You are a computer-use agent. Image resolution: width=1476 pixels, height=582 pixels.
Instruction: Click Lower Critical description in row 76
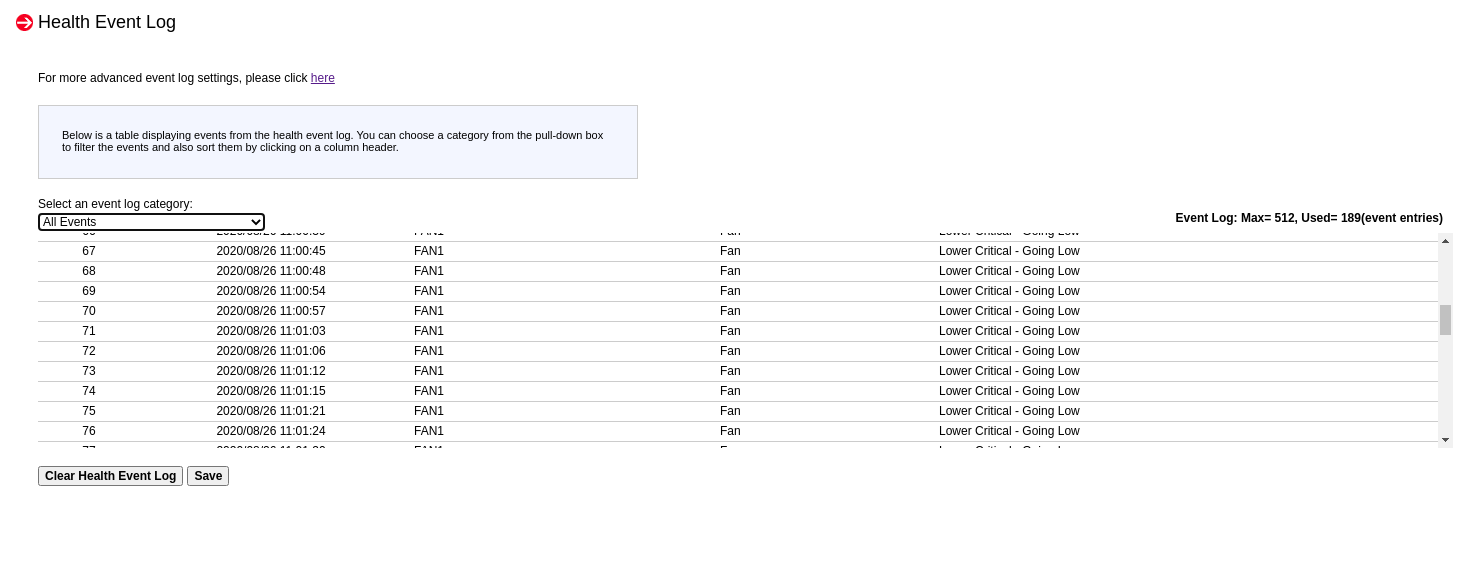(1009, 431)
